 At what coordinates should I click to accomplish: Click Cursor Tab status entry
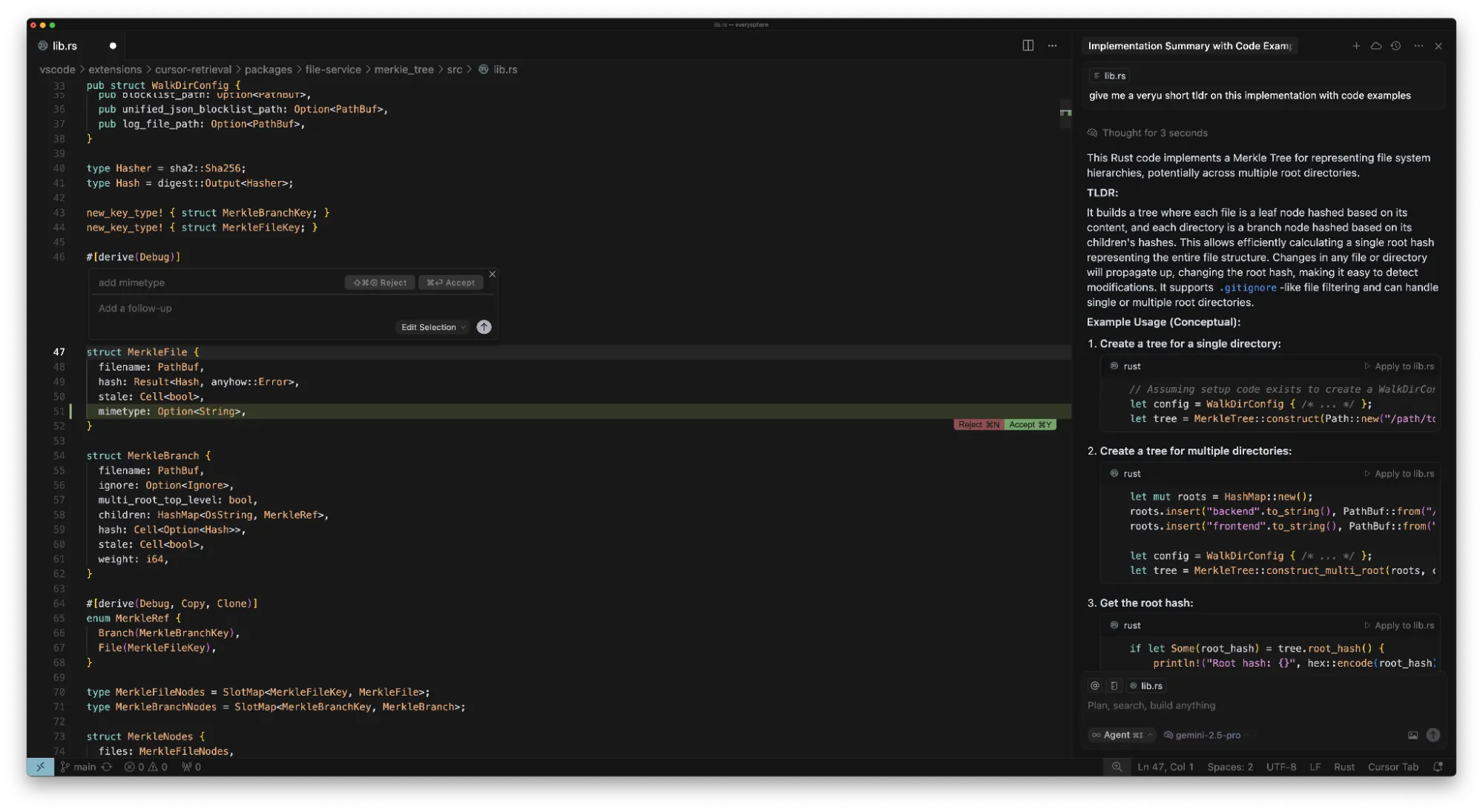[x=1392, y=767]
